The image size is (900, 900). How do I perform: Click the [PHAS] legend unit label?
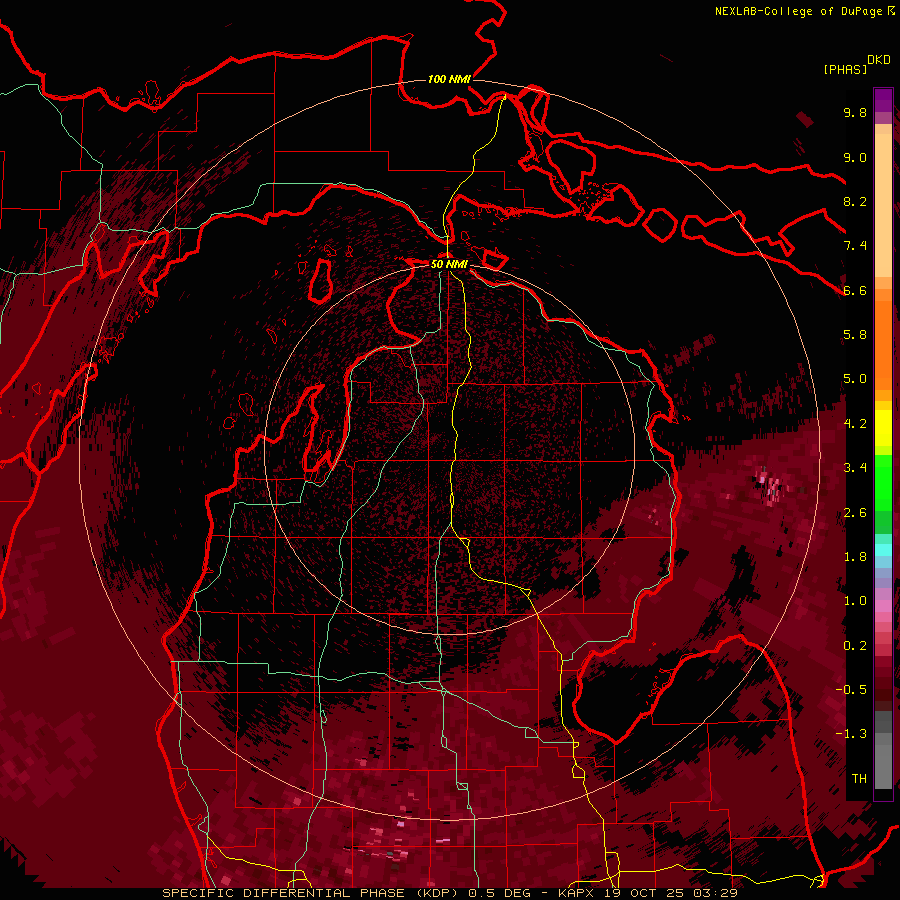[845, 70]
